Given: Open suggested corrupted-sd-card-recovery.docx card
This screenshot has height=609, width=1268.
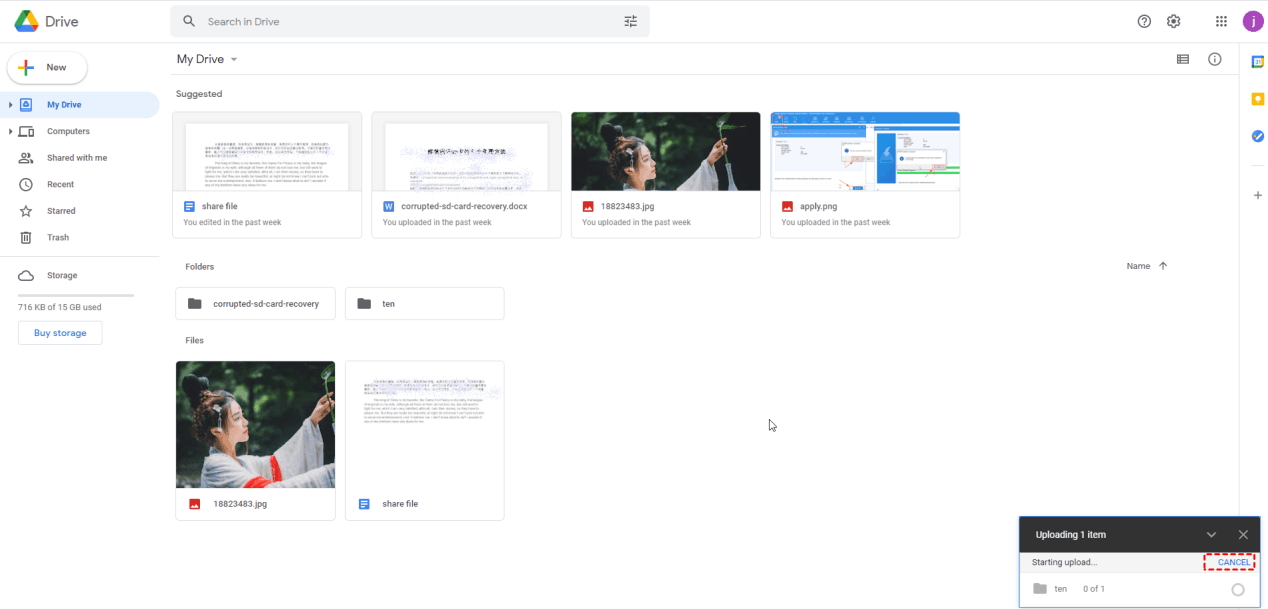Looking at the screenshot, I should (466, 175).
